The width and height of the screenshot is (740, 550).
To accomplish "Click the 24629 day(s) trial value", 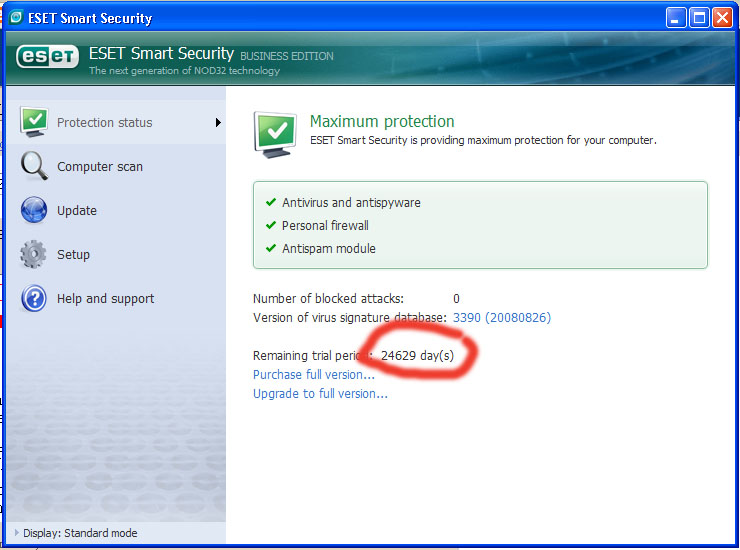I will coord(417,355).
